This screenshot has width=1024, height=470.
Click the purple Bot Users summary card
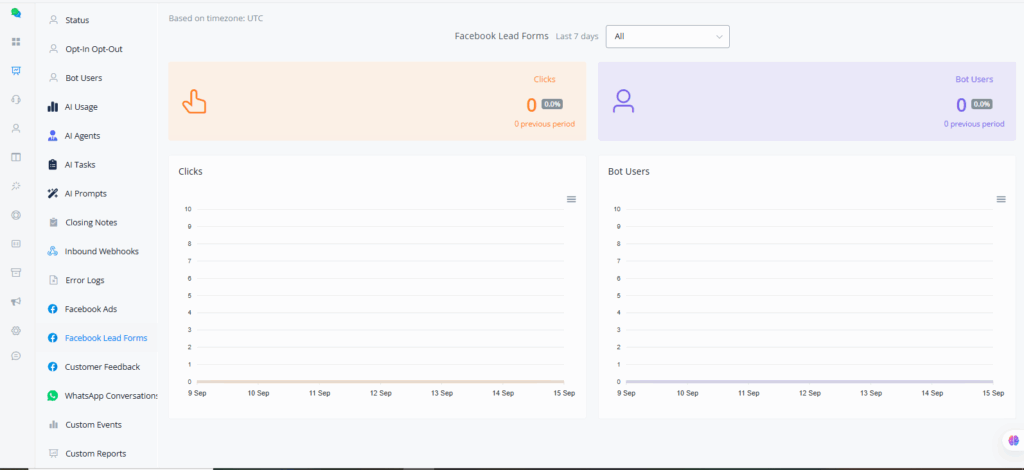point(806,101)
